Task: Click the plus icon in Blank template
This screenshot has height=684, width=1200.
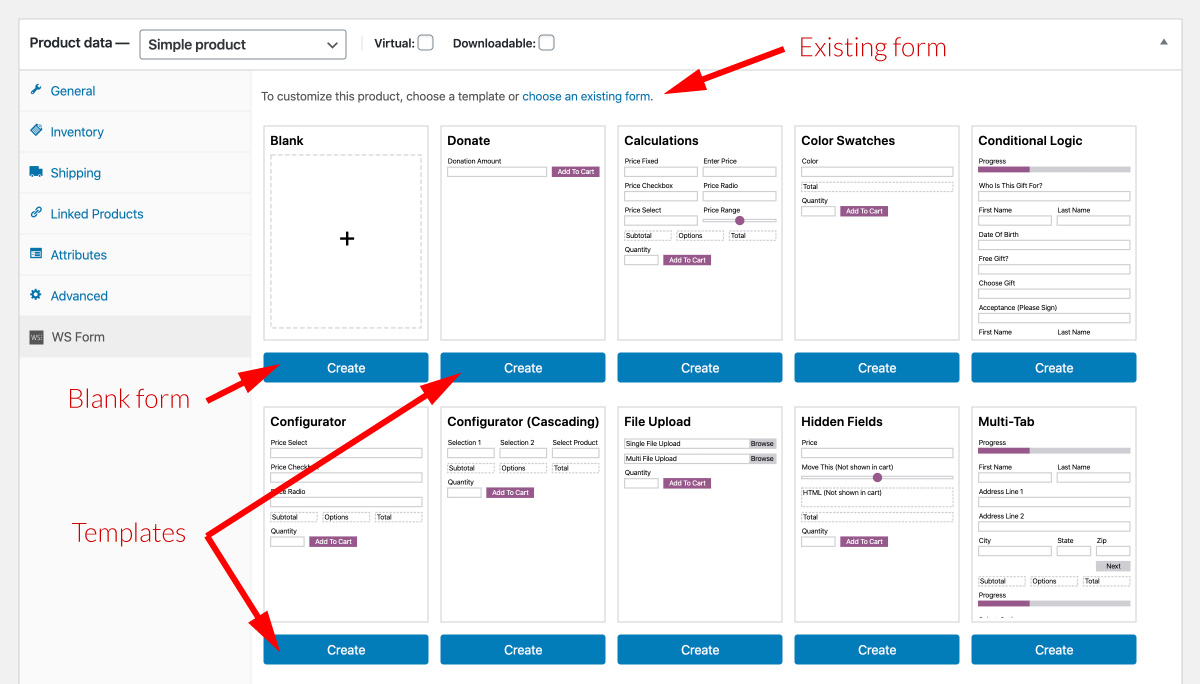Action: click(x=346, y=238)
